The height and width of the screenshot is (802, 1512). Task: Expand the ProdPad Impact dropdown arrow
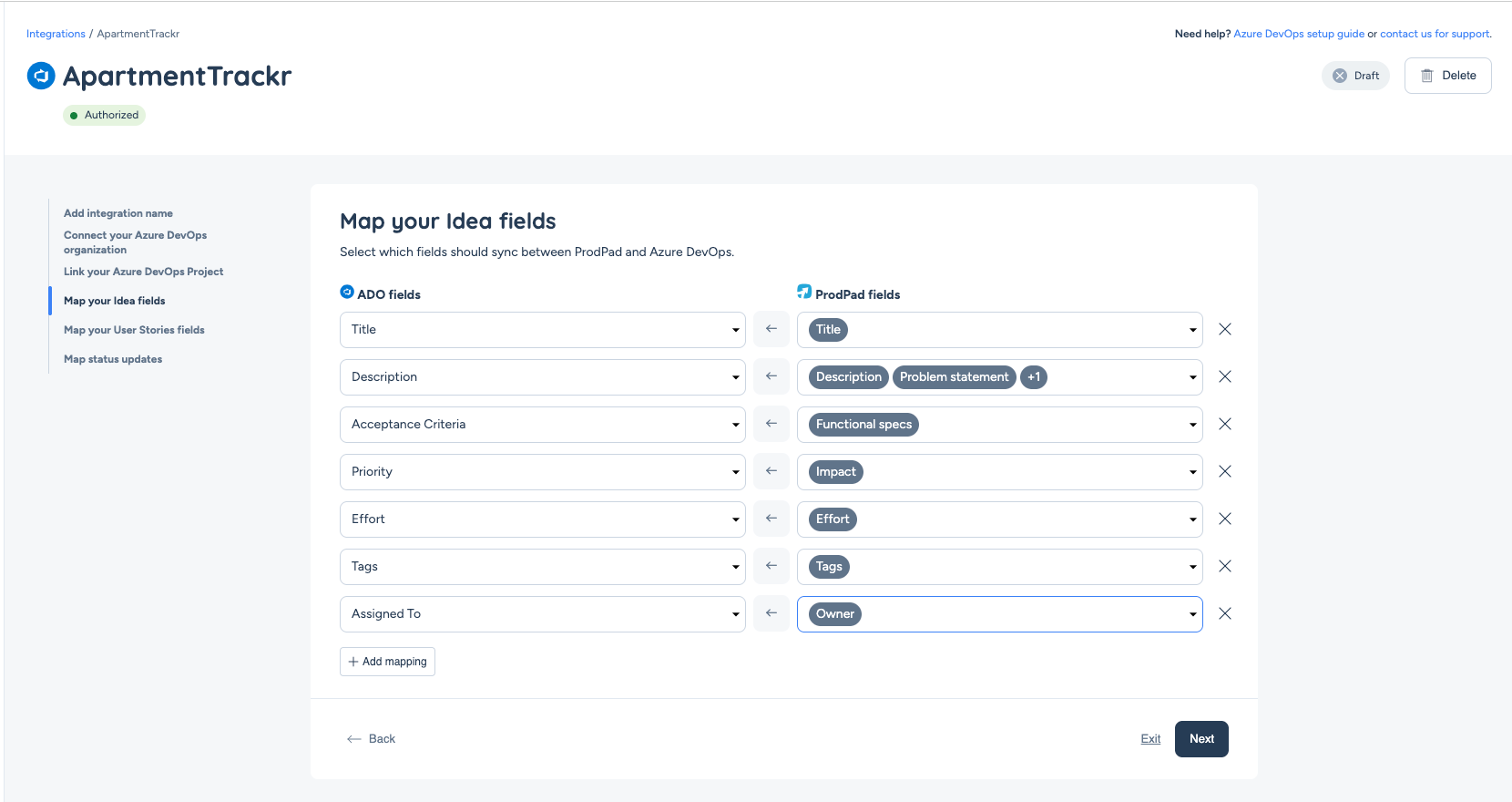(x=1192, y=472)
